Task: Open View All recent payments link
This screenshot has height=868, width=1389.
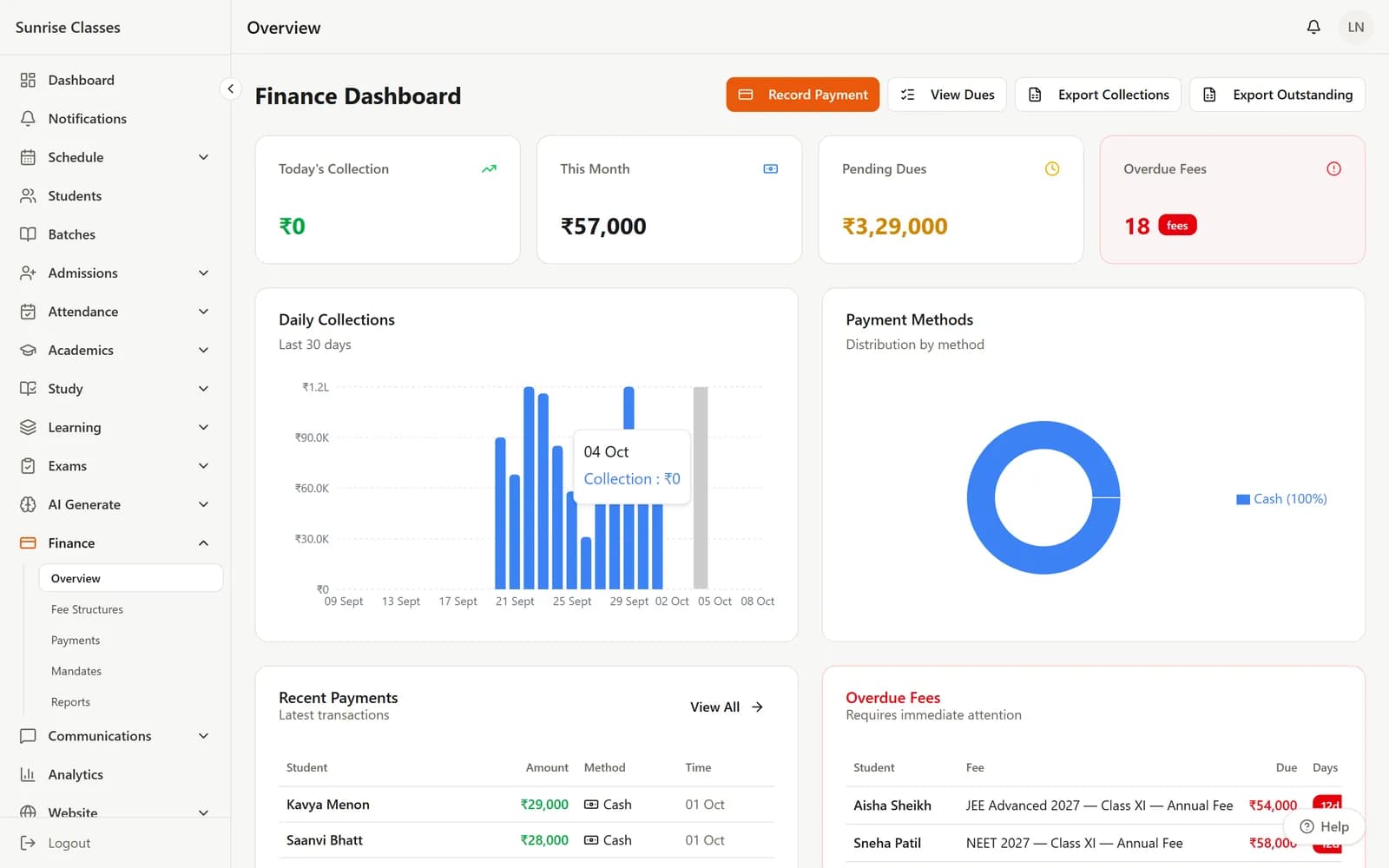Action: 727,707
